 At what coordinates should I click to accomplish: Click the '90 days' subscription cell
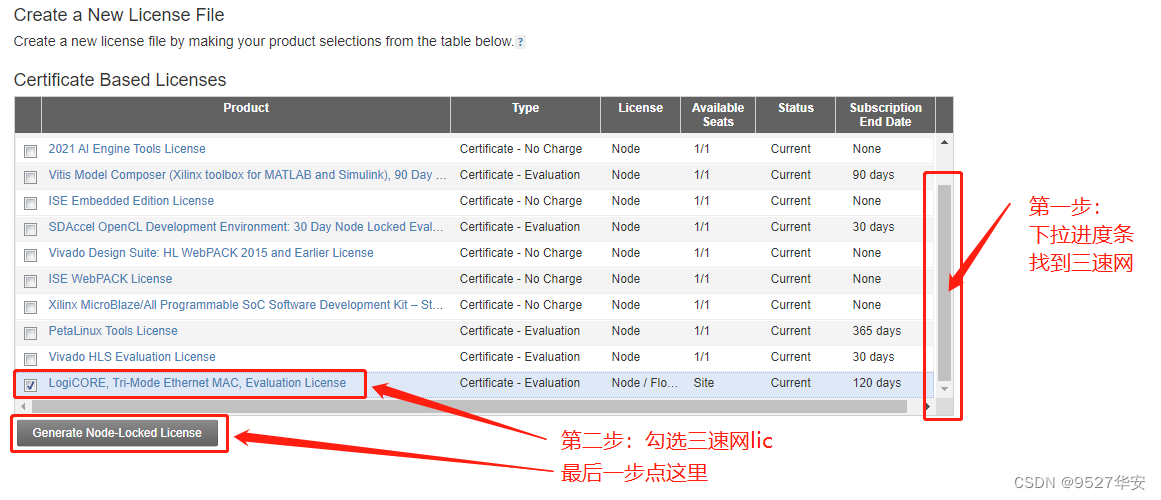(874, 175)
